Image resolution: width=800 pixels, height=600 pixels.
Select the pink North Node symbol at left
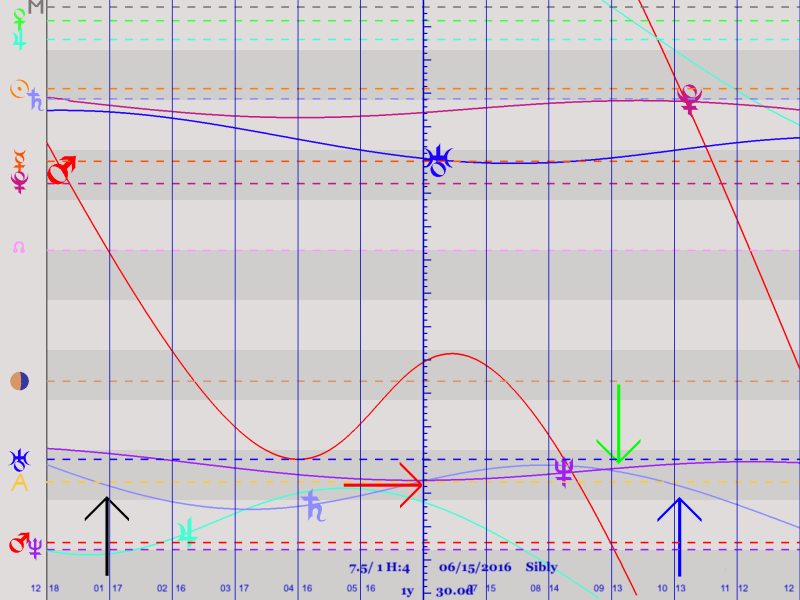point(18,247)
